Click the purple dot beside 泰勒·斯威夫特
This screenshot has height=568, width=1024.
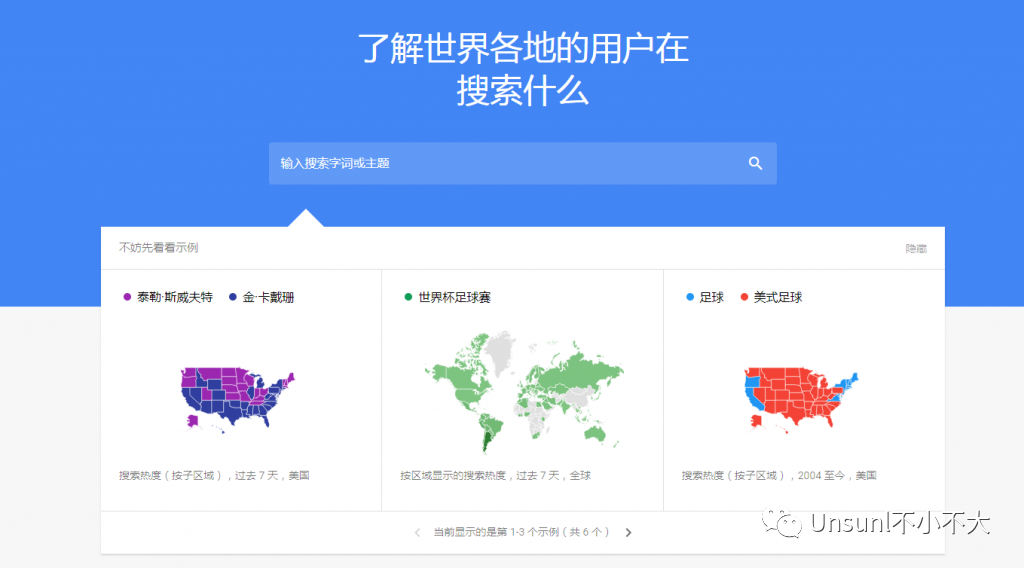pyautogui.click(x=127, y=297)
